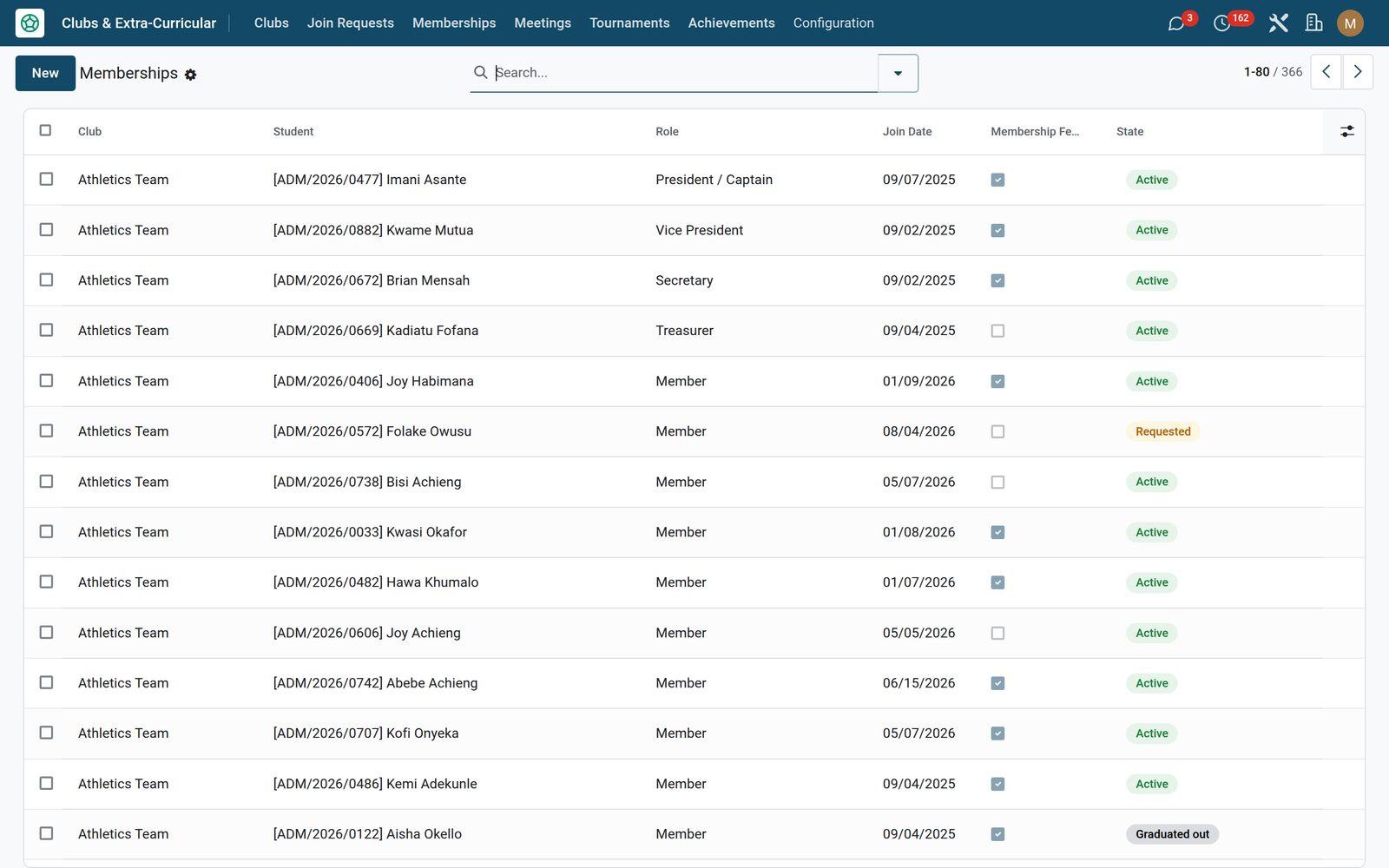The width and height of the screenshot is (1389, 868).
Task: Open the Configuration menu
Action: tap(833, 23)
